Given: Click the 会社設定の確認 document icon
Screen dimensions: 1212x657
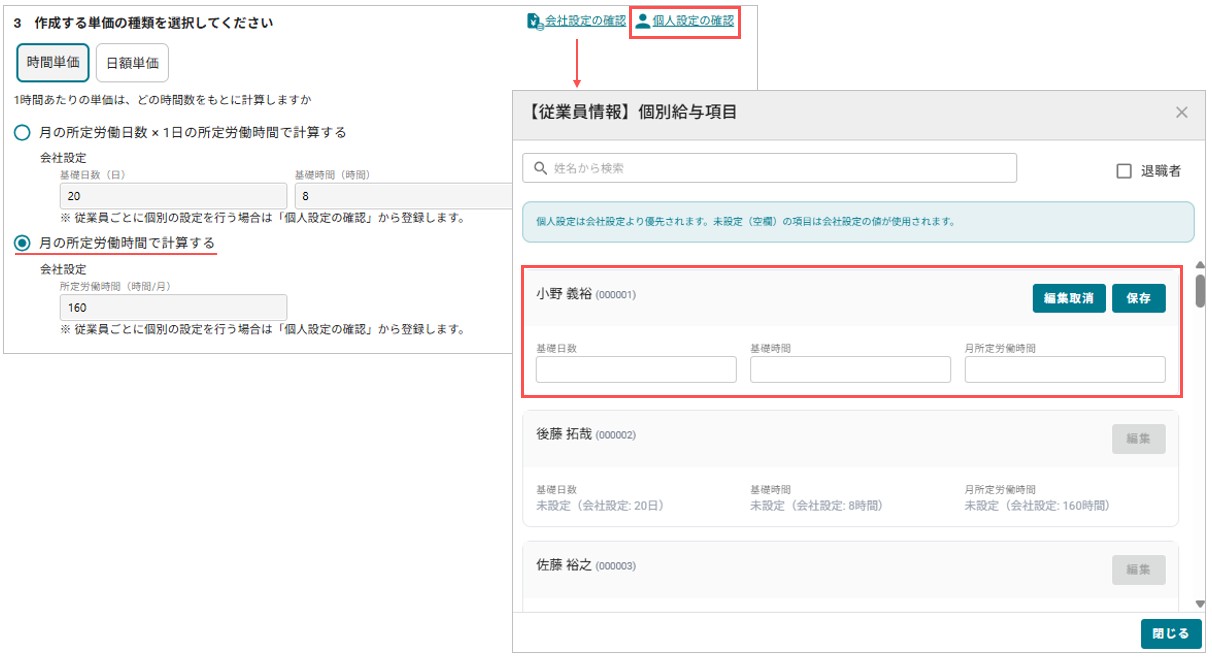Looking at the screenshot, I should [535, 21].
